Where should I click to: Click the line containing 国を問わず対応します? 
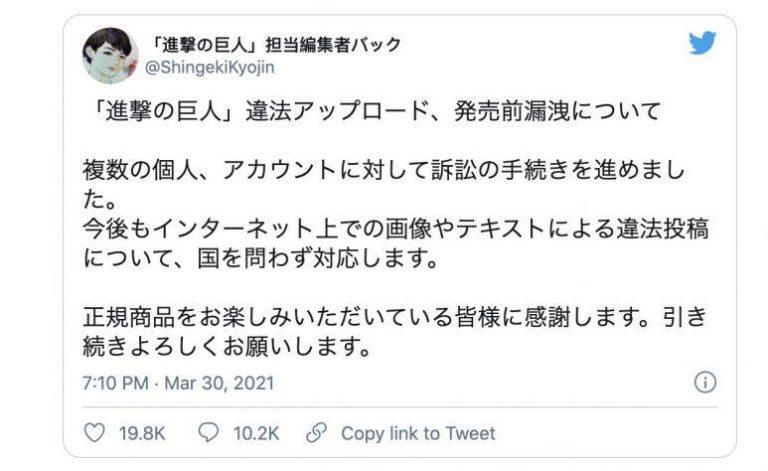point(261,258)
